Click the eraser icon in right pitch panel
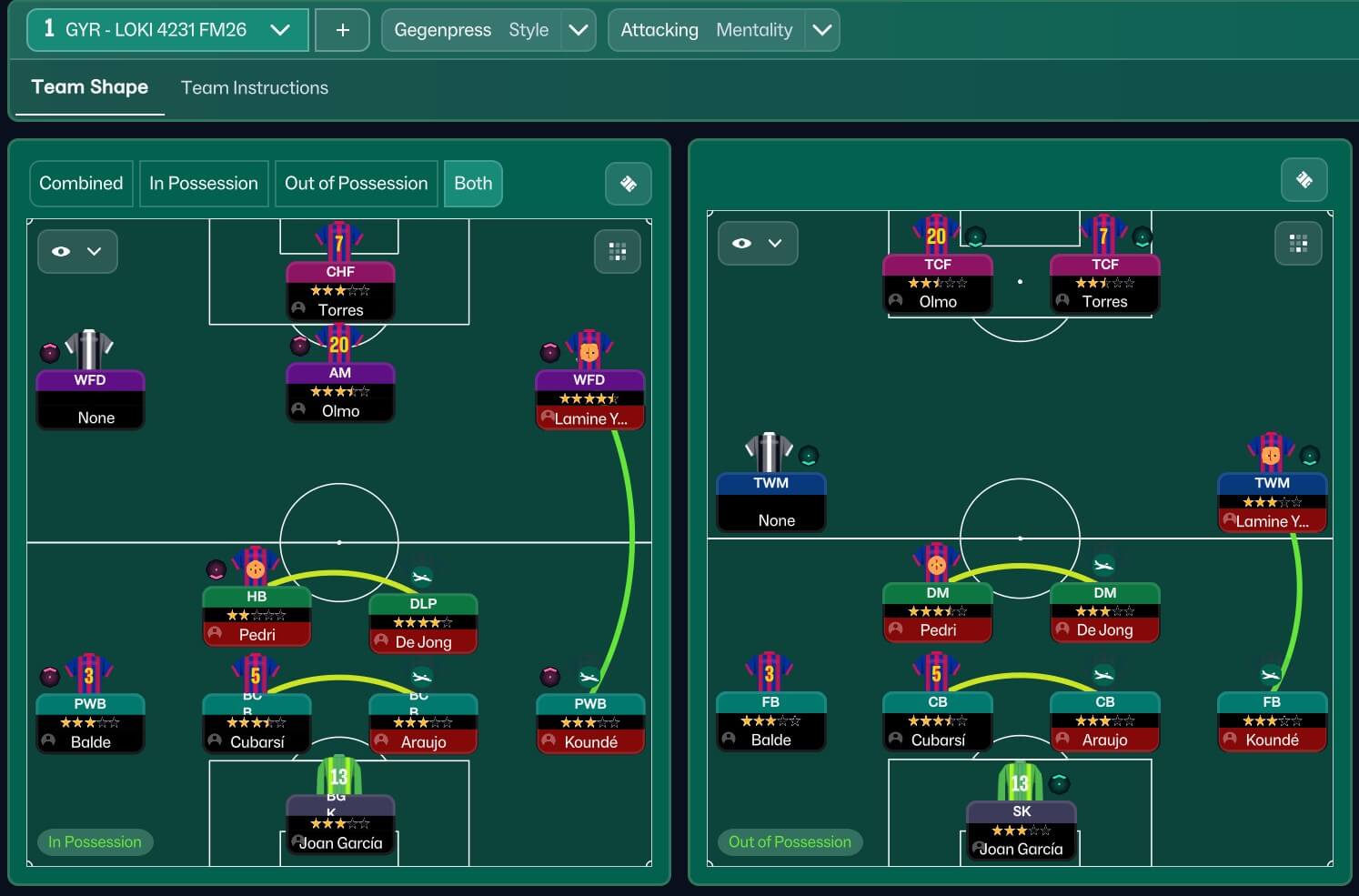Image resolution: width=1359 pixels, height=896 pixels. tap(1304, 180)
